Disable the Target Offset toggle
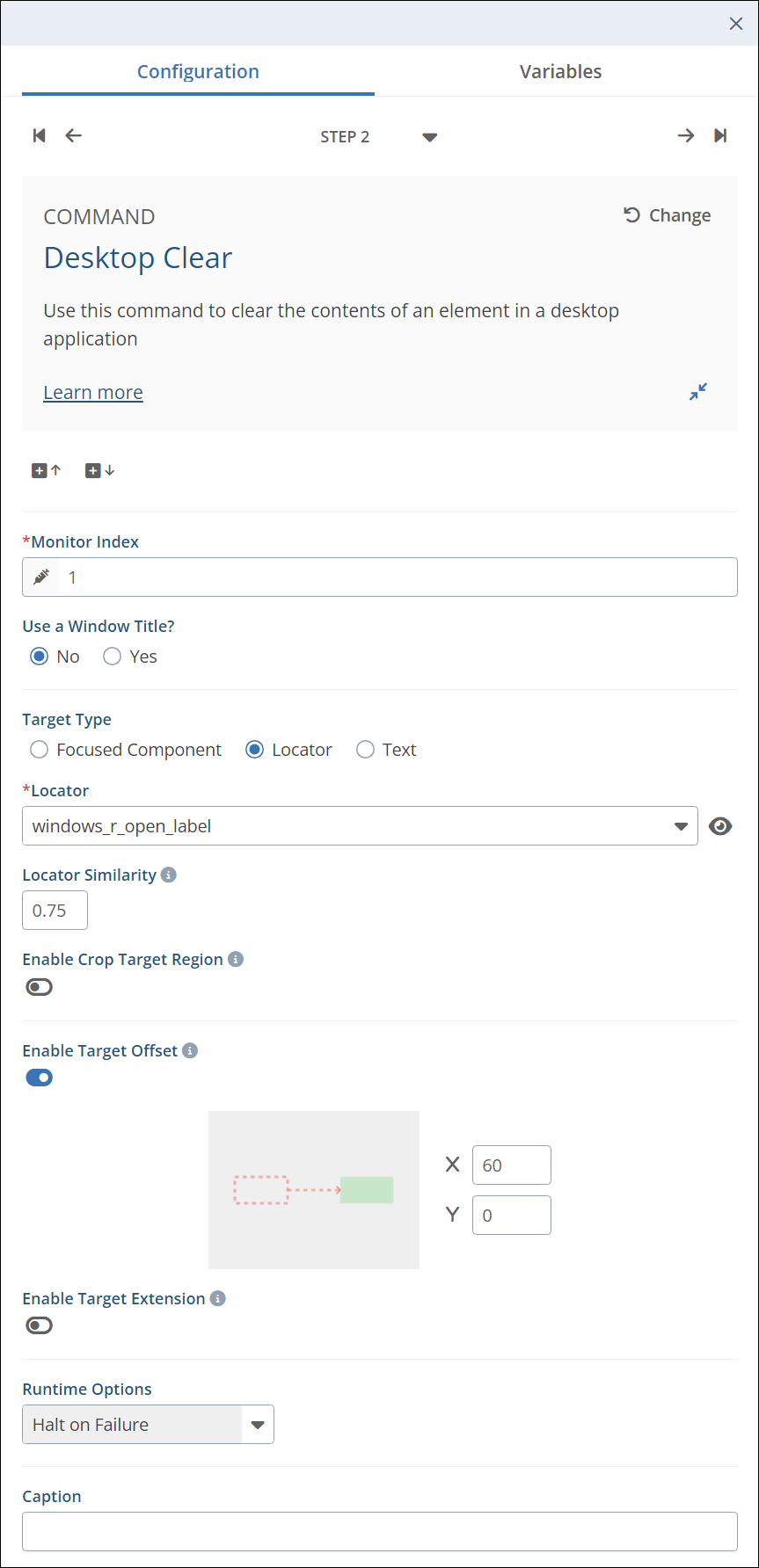 click(x=40, y=1078)
